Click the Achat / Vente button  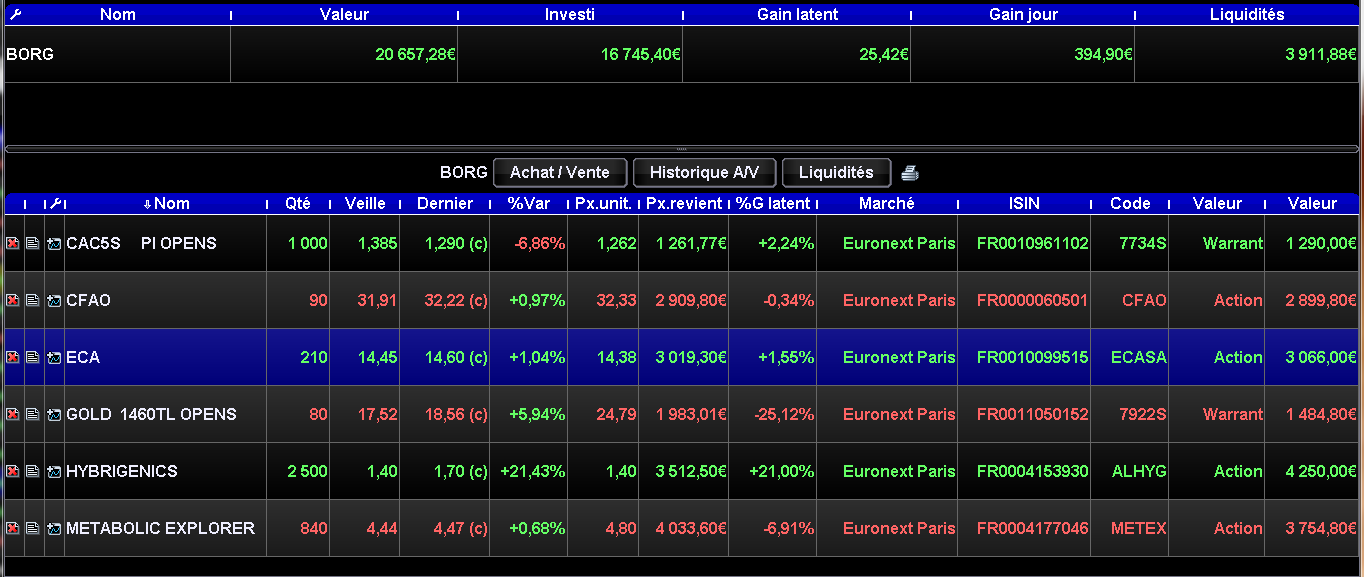[559, 172]
